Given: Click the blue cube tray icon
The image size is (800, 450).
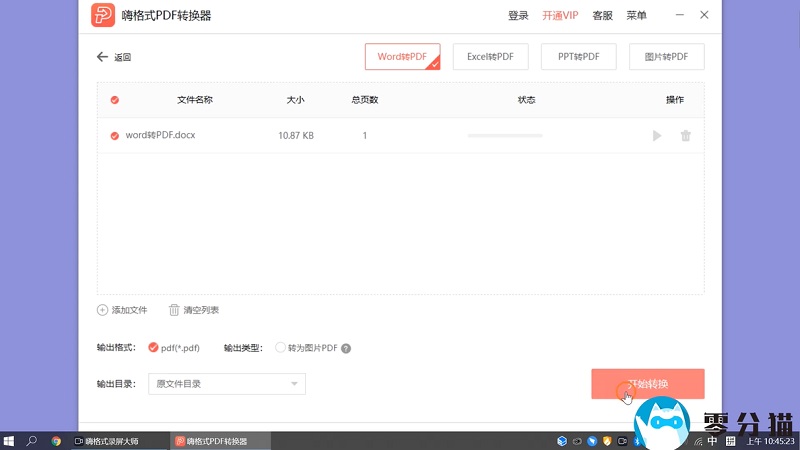Looking at the screenshot, I should (562, 441).
